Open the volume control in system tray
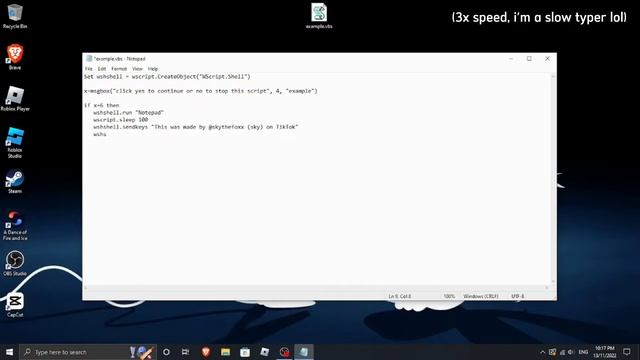640x360 pixels. click(x=571, y=352)
